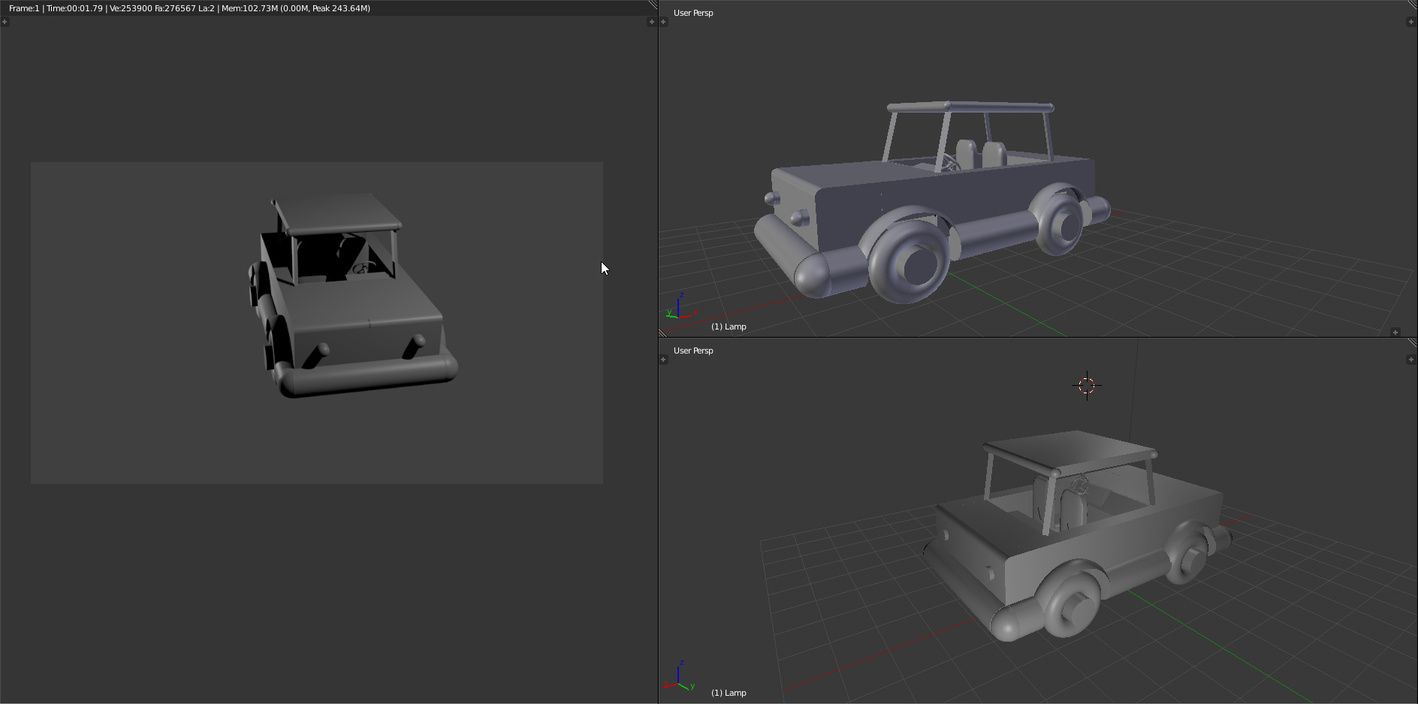Click the (1) Lamp label in top viewport
Screen dimensions: 1418x704
[728, 326]
